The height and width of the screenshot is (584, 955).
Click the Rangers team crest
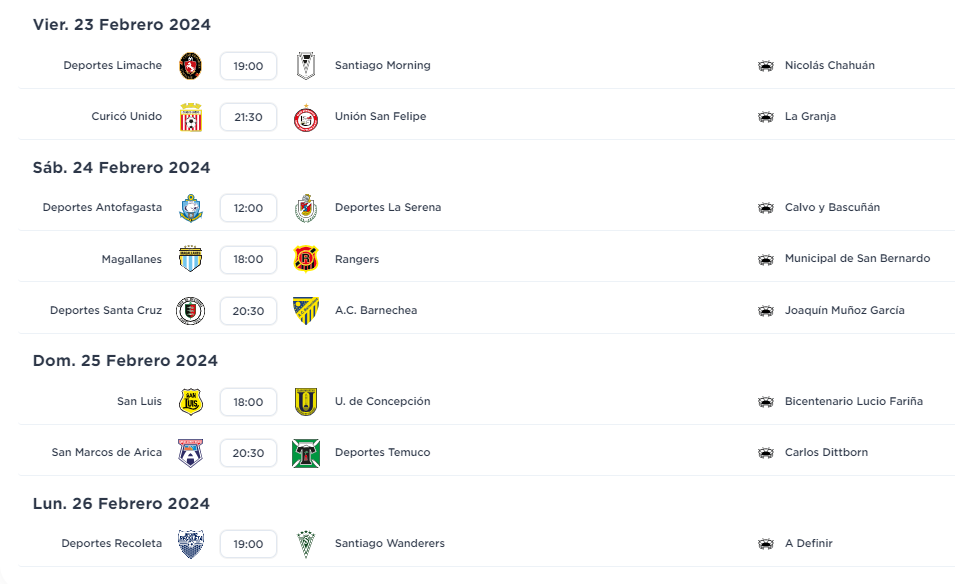(306, 259)
